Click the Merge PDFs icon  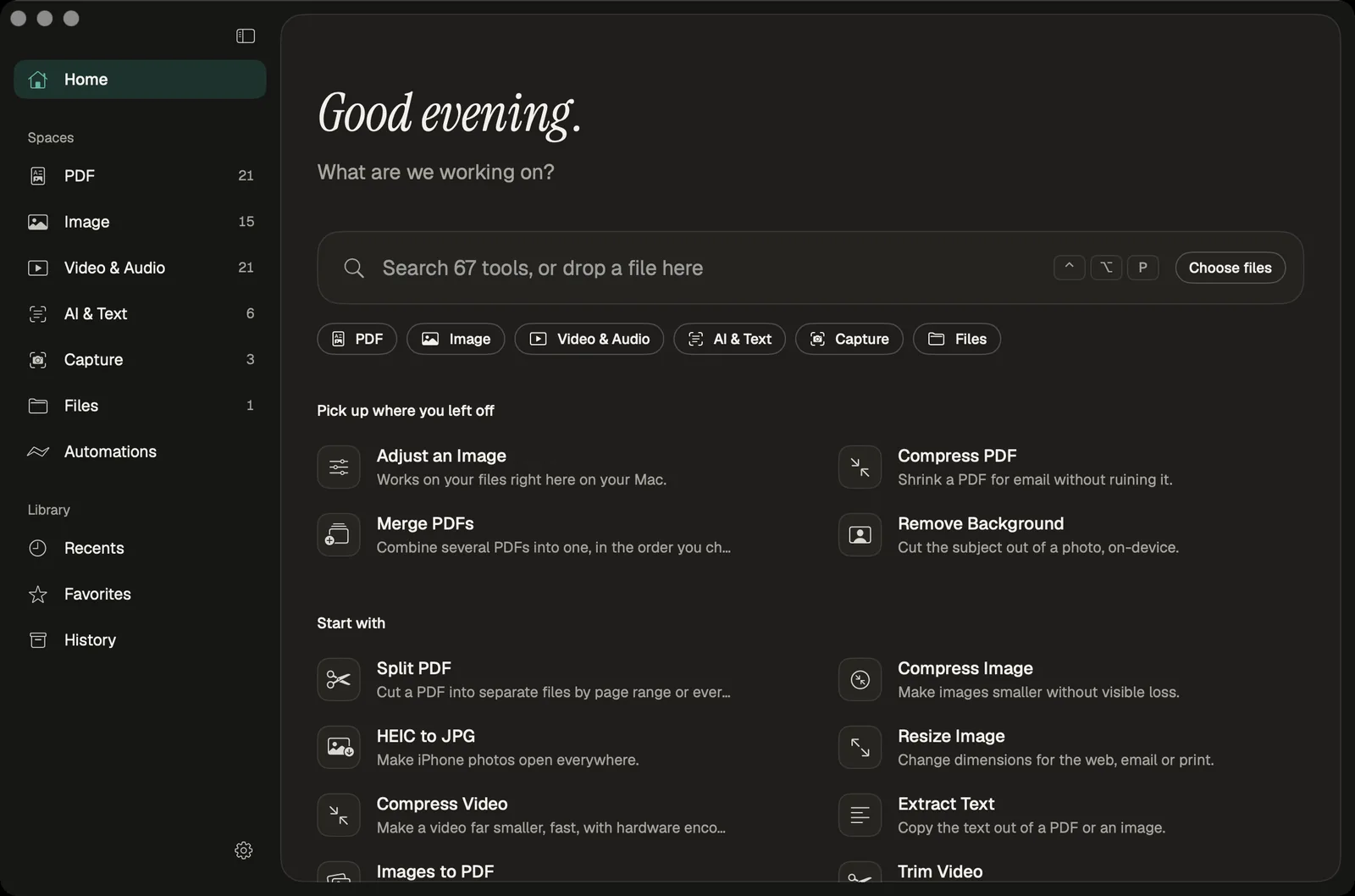coord(339,534)
